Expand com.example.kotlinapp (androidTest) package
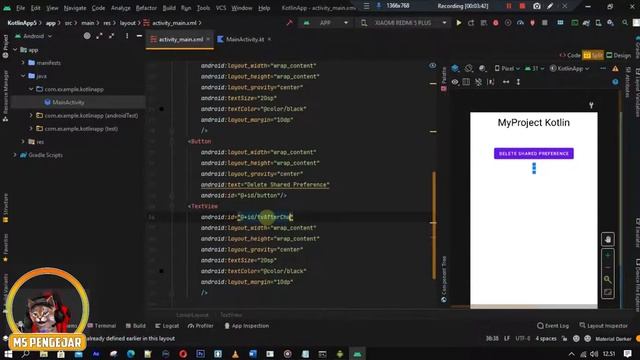Screen dimensions: 640x360 tap(31, 116)
